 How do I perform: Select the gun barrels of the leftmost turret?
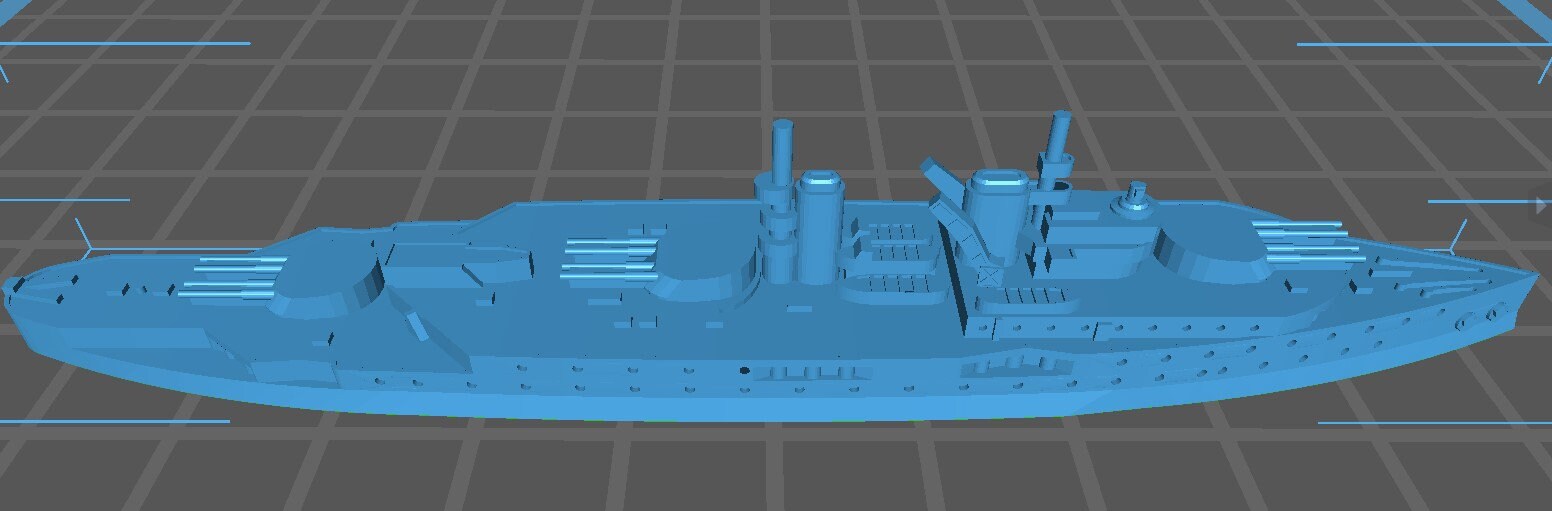point(232,278)
